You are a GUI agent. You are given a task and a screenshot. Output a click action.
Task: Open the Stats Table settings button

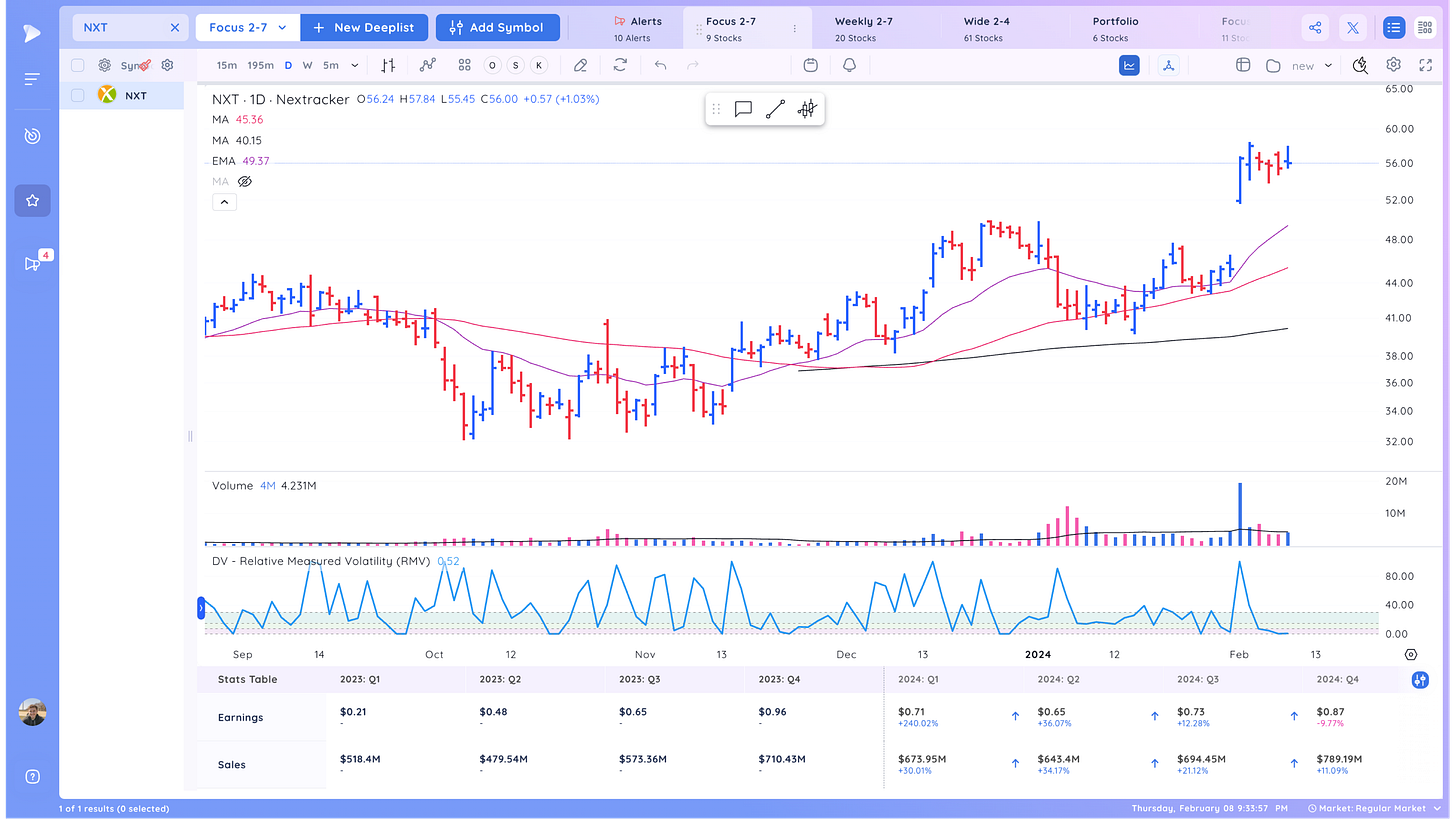[1420, 680]
